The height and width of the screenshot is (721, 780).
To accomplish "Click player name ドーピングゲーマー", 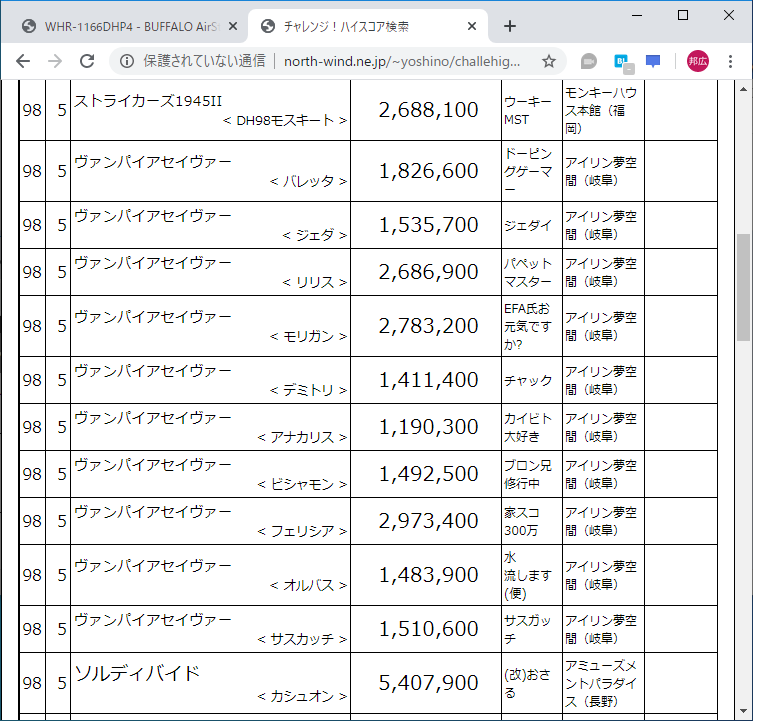I will coord(528,171).
